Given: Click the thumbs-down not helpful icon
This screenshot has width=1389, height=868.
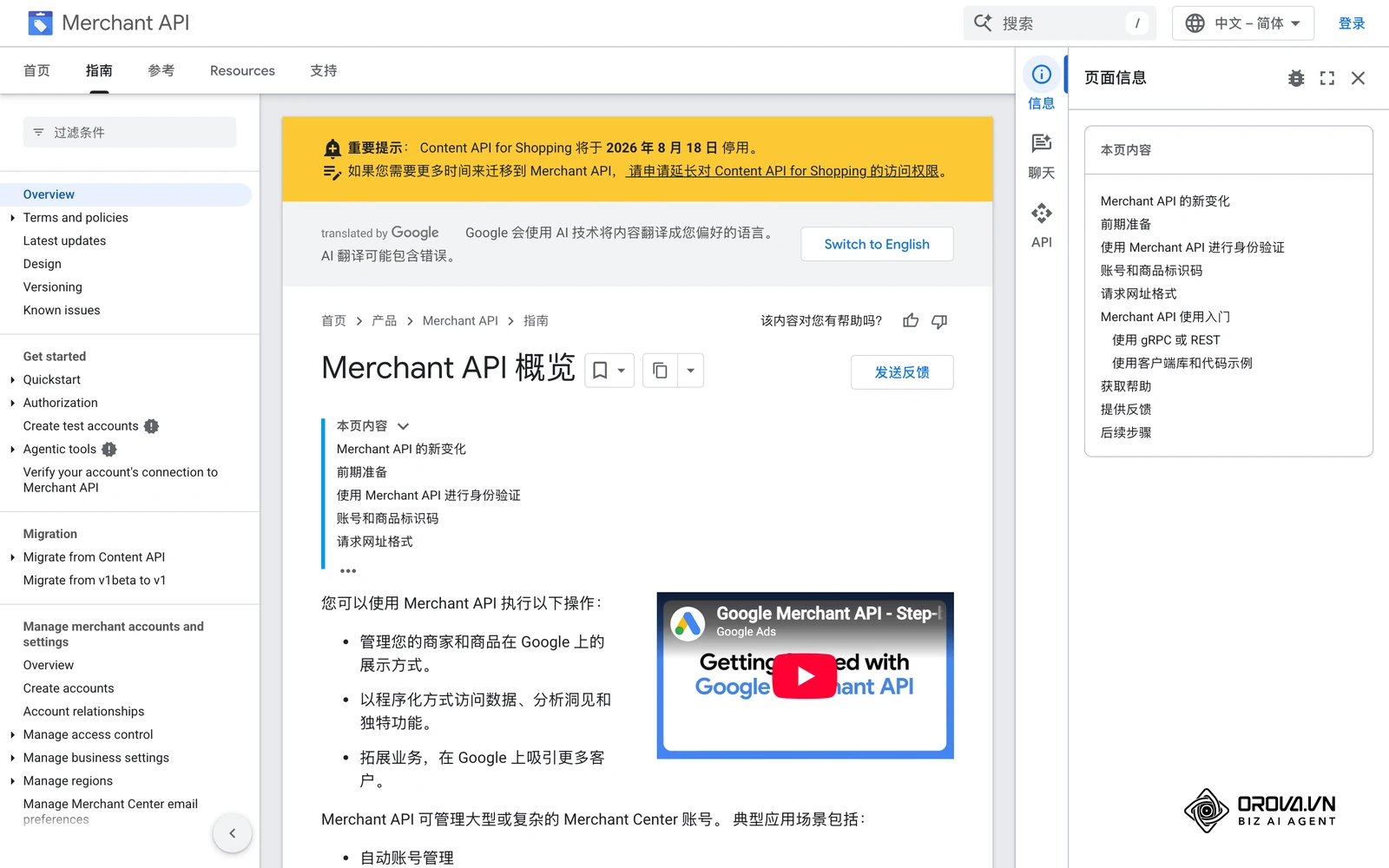Looking at the screenshot, I should [x=939, y=321].
